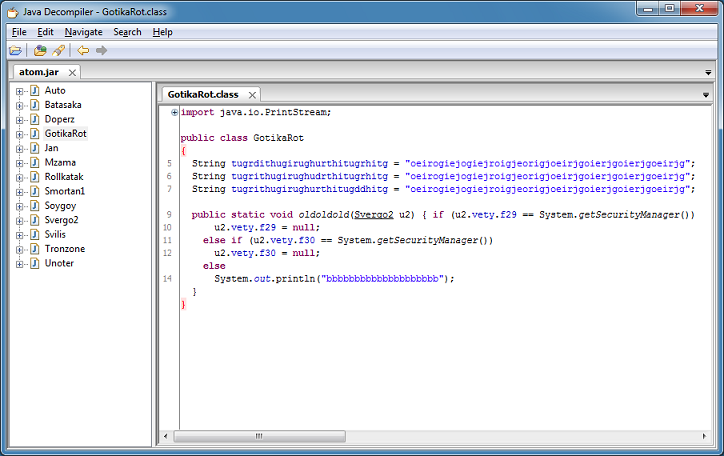Viewport: 724px width, 456px height.
Task: Open the Help menu
Action: [163, 32]
